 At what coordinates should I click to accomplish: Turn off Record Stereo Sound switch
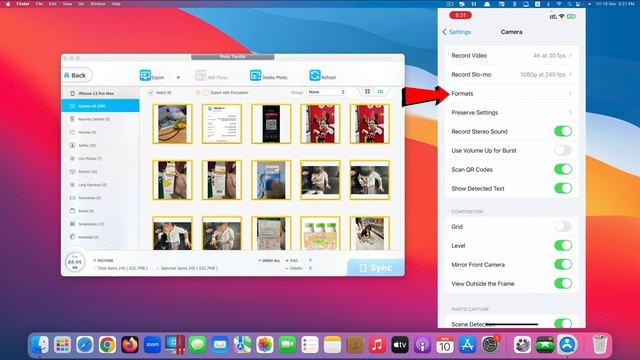563,131
